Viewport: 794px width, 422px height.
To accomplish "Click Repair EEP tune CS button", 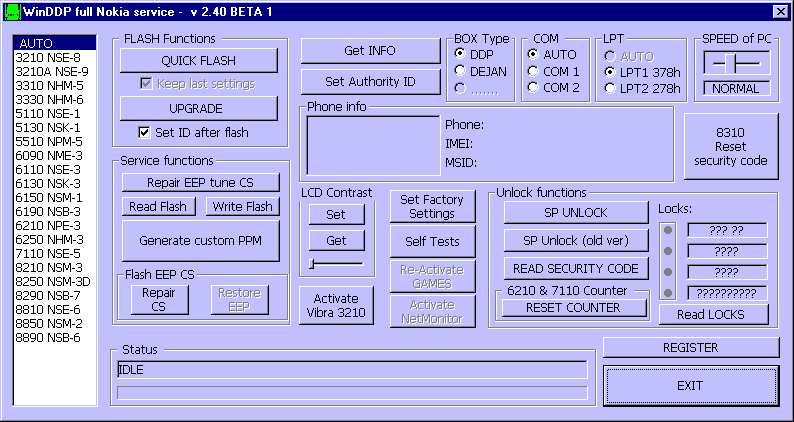I will (x=201, y=182).
